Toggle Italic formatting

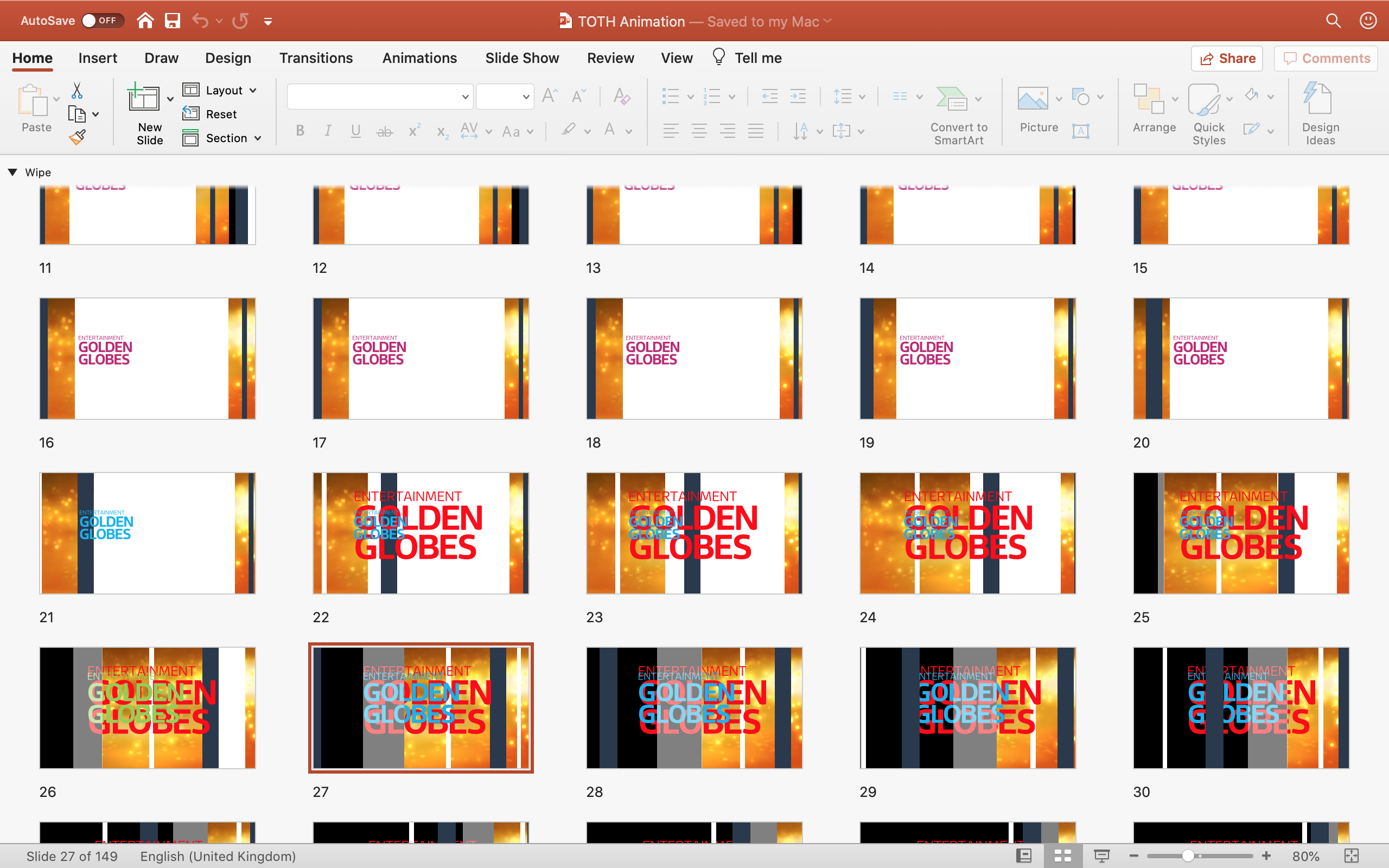click(328, 131)
